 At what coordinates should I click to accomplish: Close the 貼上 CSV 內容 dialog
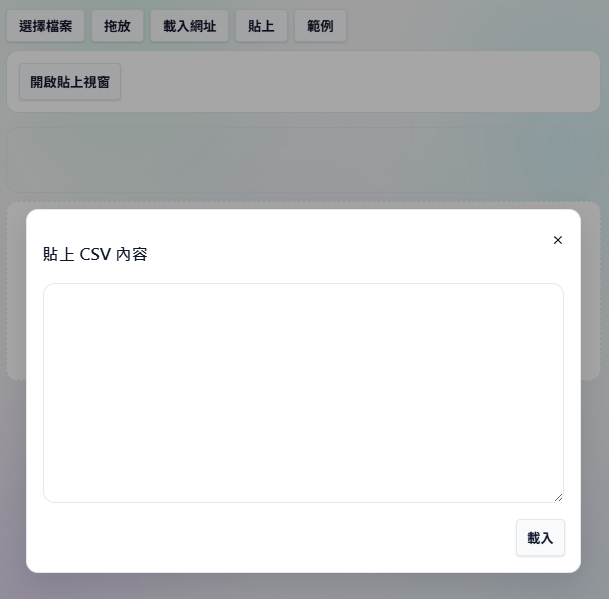tap(558, 240)
